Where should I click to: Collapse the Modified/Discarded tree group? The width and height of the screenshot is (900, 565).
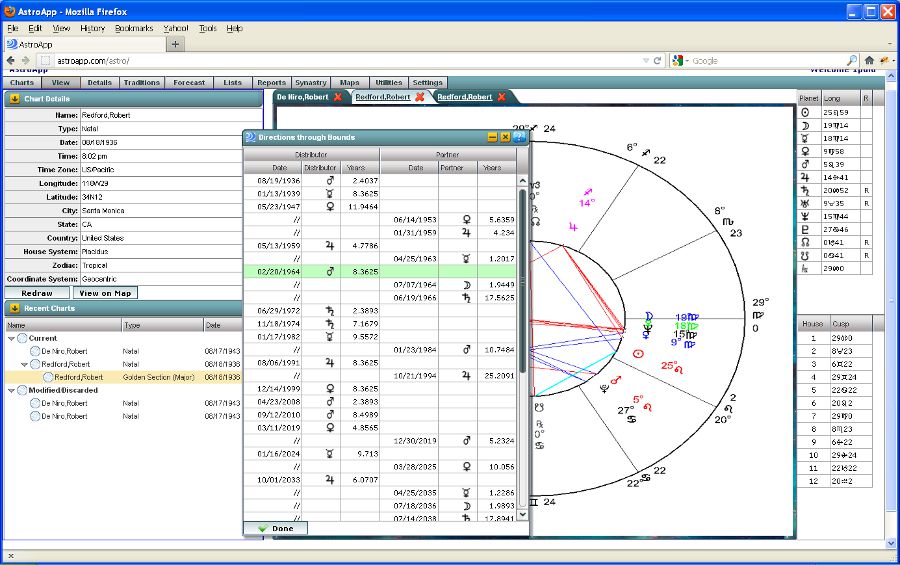point(11,390)
